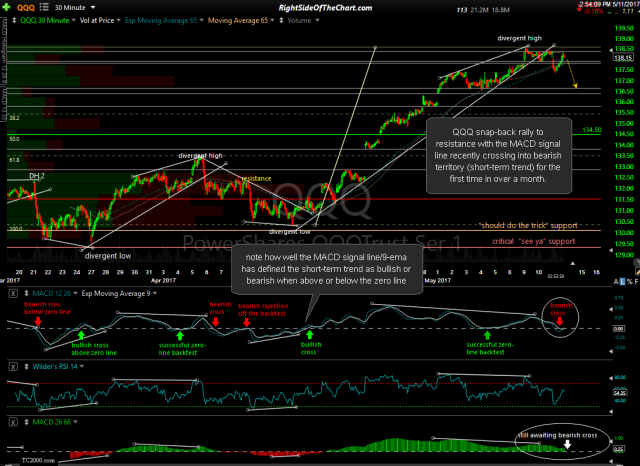This screenshot has width=640, height=466.
Task: Click the -0.18% percent change value
Action: tap(593, 11)
